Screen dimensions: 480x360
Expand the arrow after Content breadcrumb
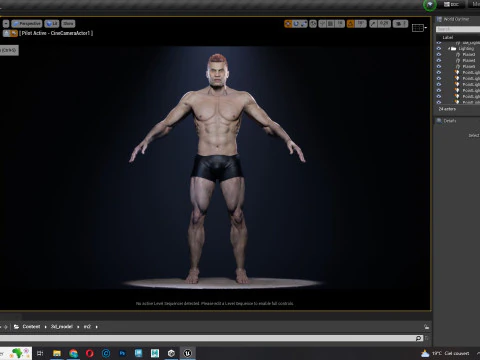(x=46, y=327)
